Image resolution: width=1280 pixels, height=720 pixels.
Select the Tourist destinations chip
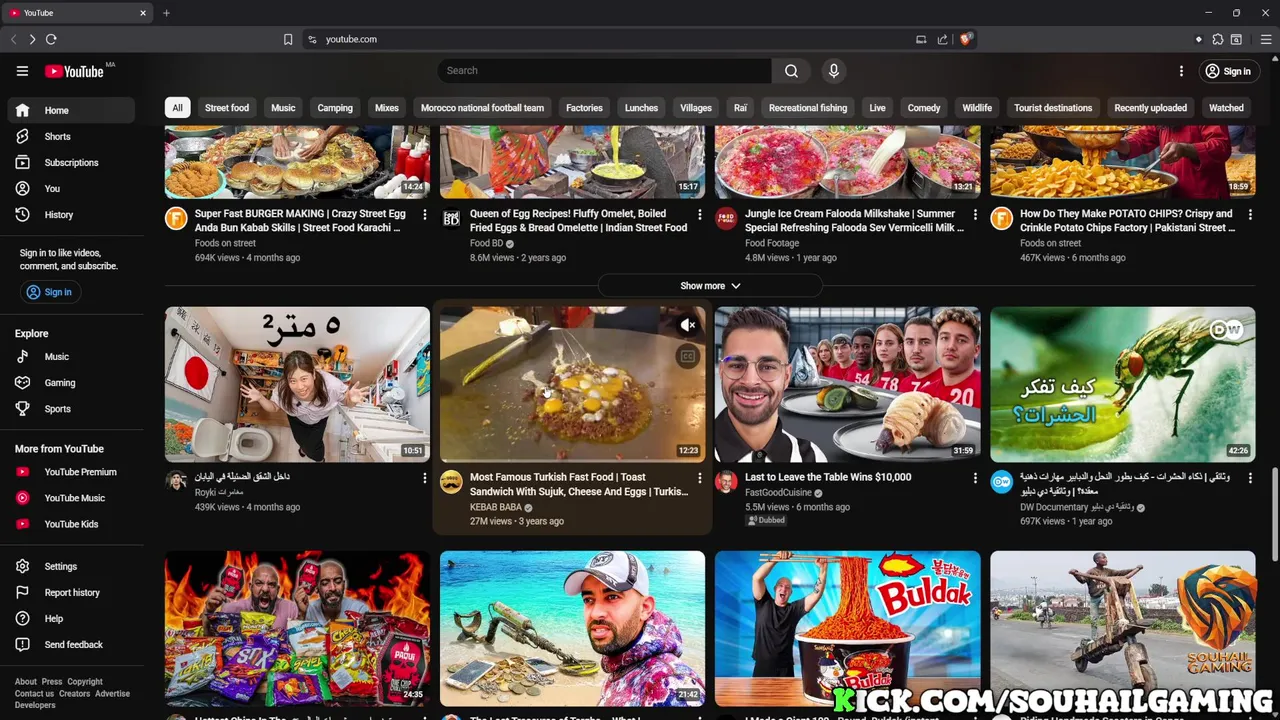pos(1053,108)
